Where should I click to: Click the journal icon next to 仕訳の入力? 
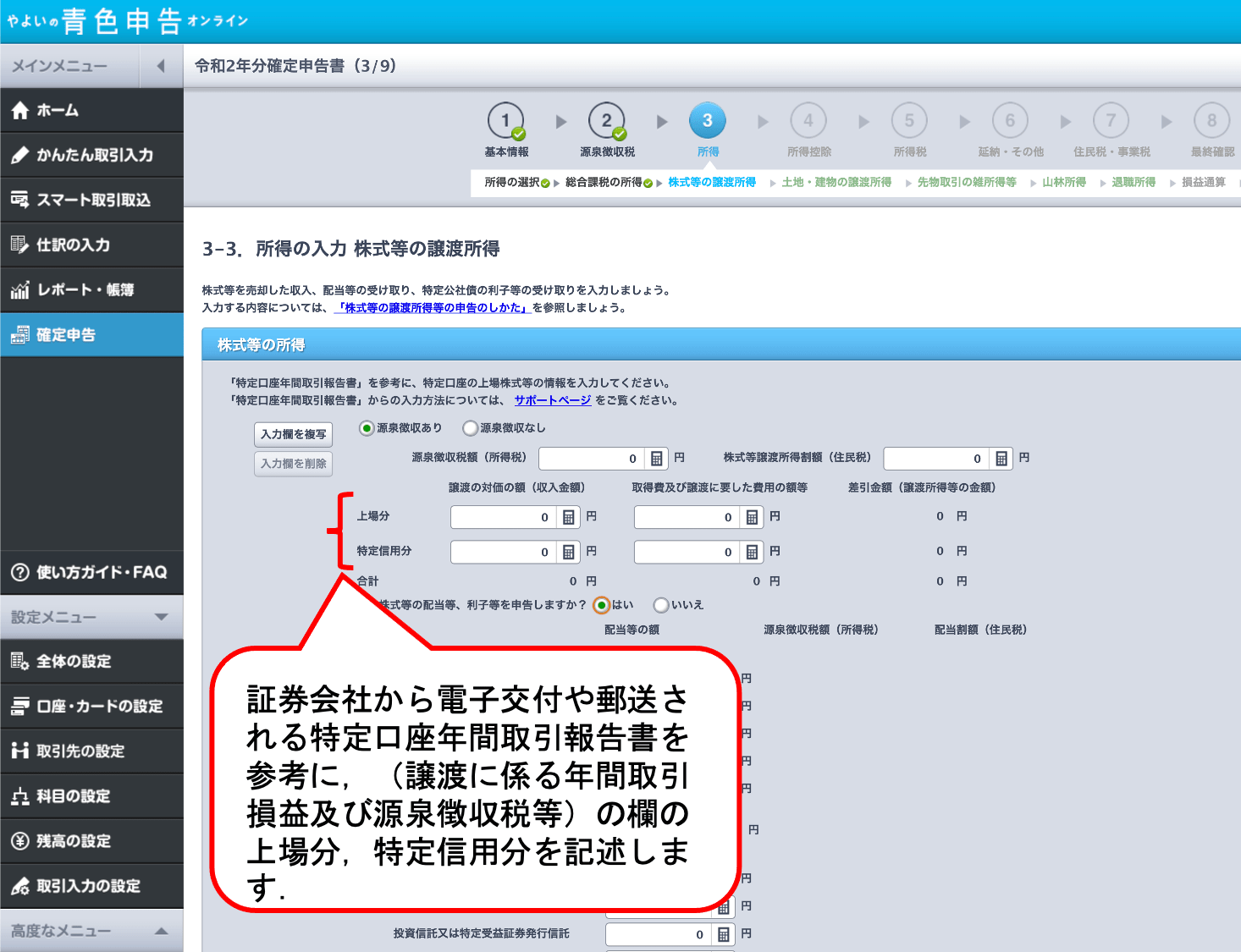point(19,245)
